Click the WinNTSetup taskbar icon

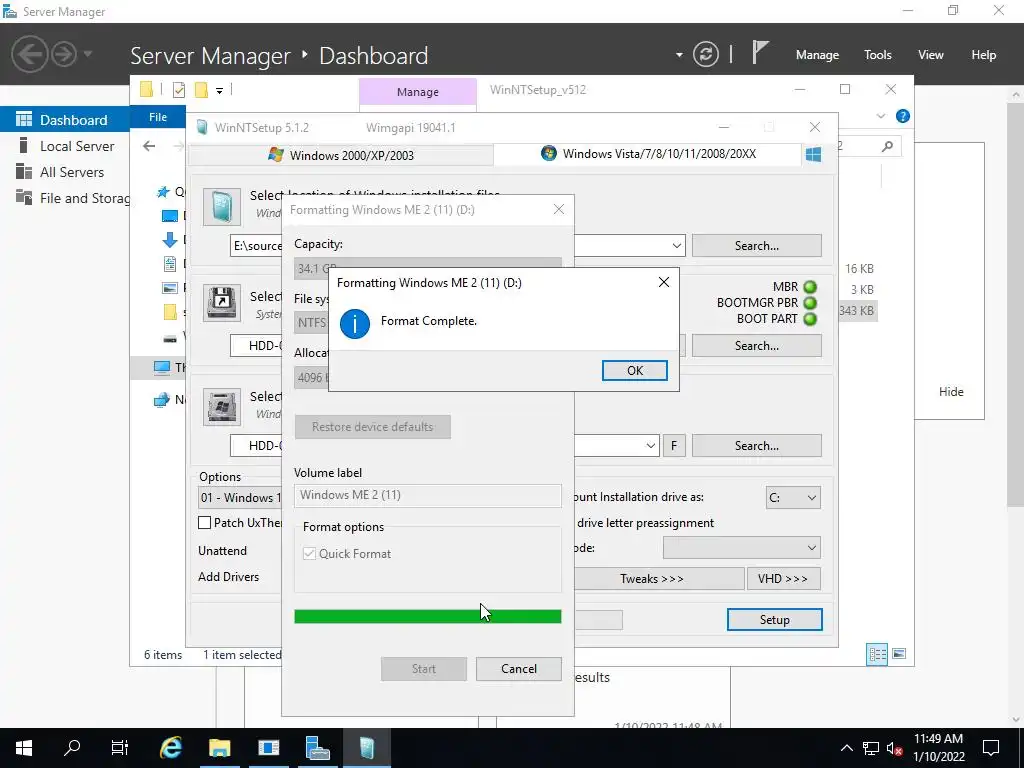[366, 748]
